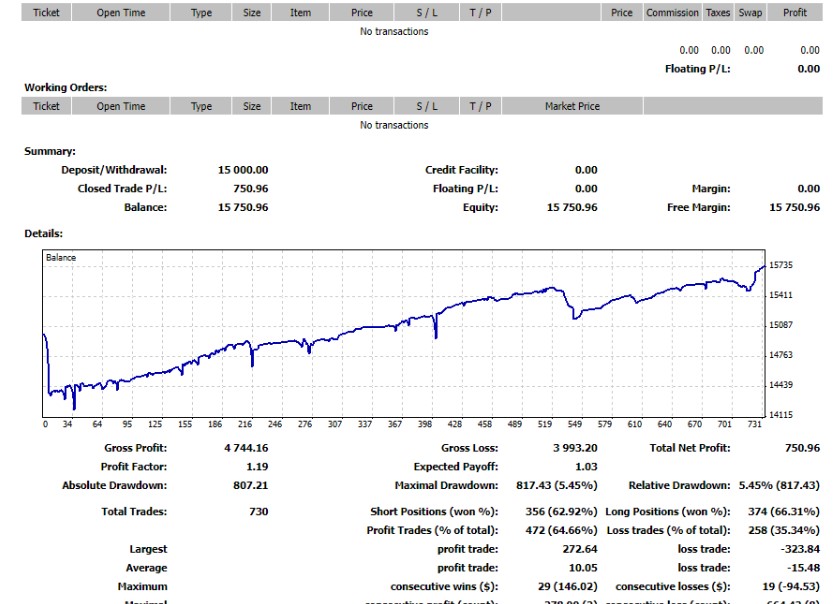Click the Commission column header

pyautogui.click(x=672, y=13)
